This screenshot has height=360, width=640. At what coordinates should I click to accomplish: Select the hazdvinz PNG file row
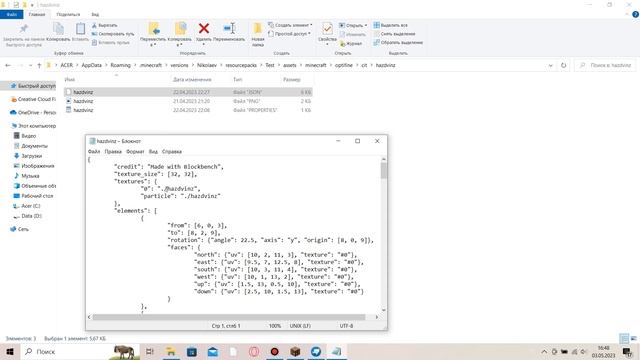pyautogui.click(x=188, y=101)
